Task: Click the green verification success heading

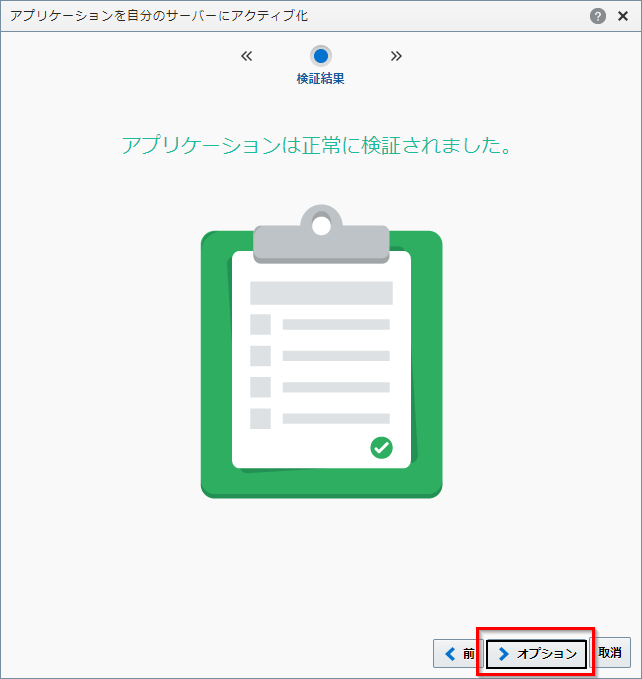Action: [317, 145]
